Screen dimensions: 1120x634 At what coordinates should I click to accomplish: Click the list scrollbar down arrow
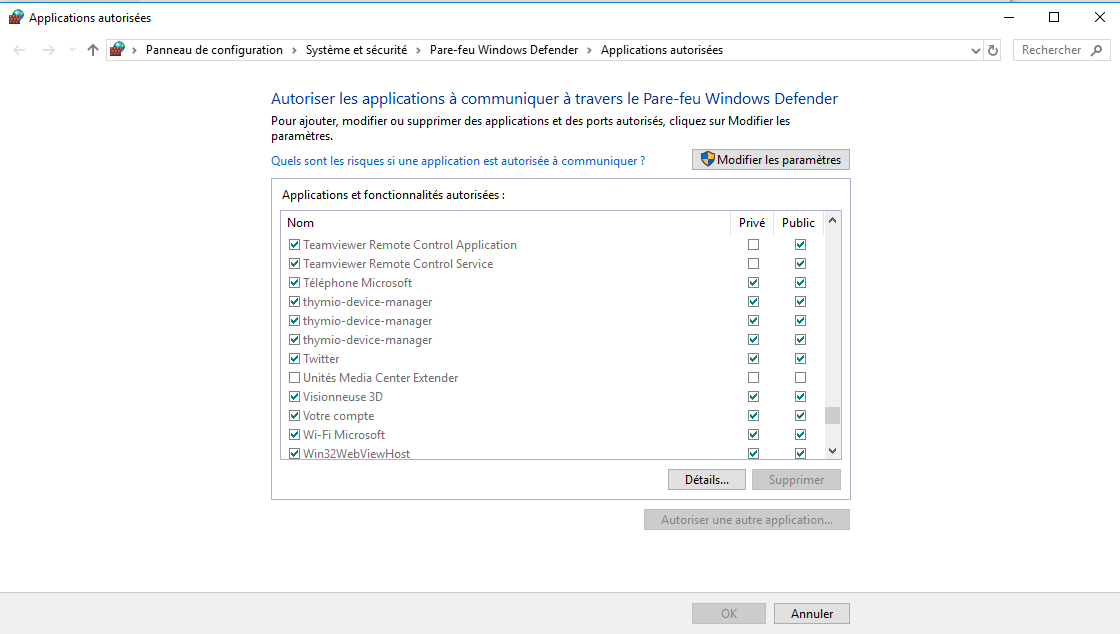tap(832, 451)
